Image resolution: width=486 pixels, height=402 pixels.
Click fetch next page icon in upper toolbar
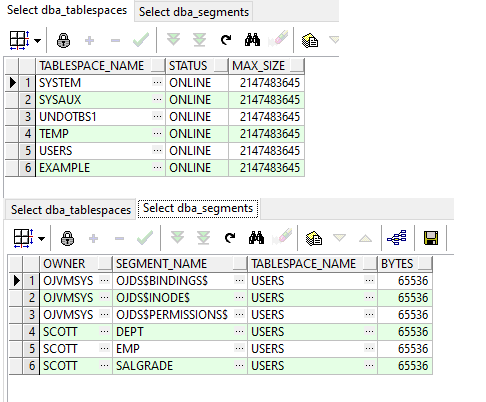173,40
